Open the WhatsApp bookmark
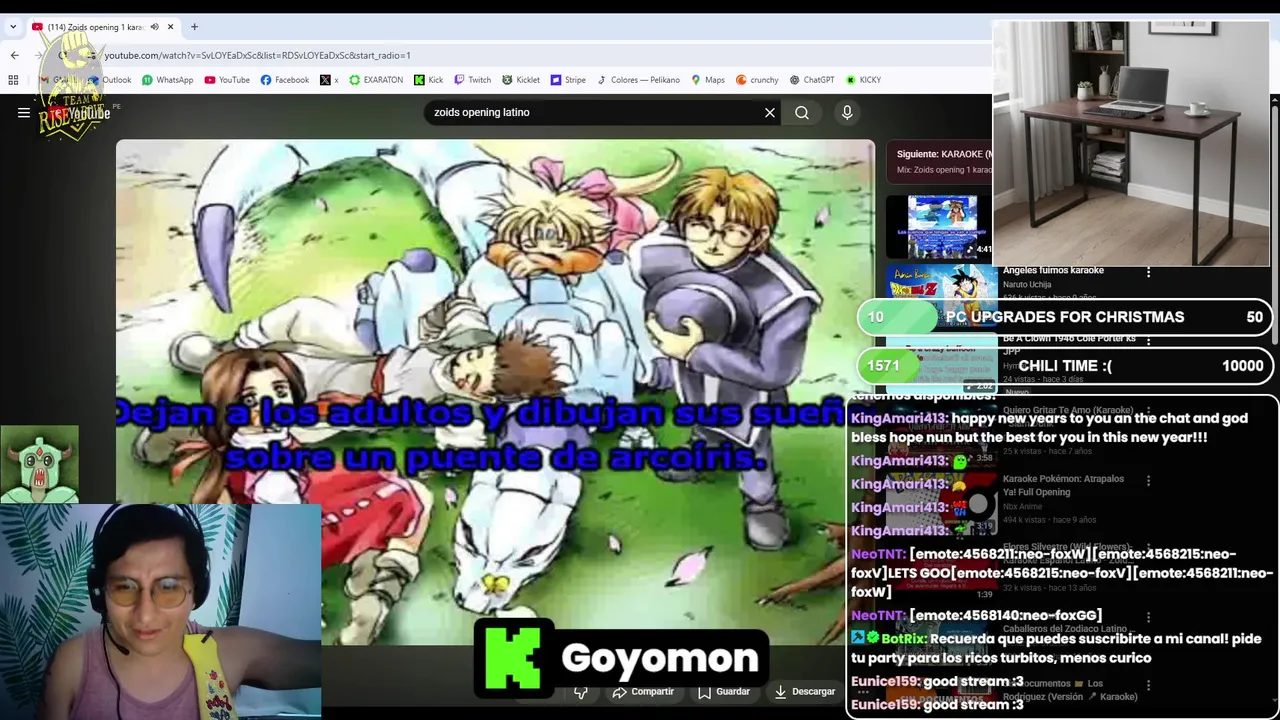The image size is (1280, 720). (167, 80)
